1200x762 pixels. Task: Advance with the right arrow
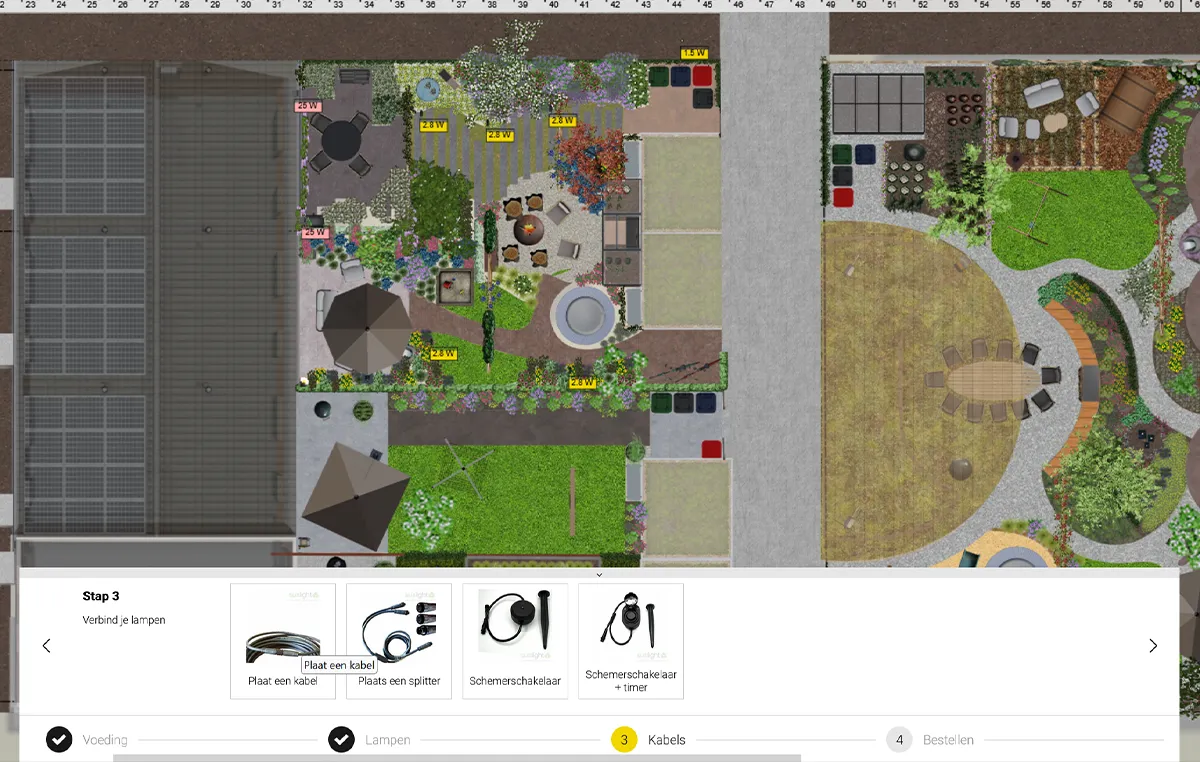[1153, 646]
